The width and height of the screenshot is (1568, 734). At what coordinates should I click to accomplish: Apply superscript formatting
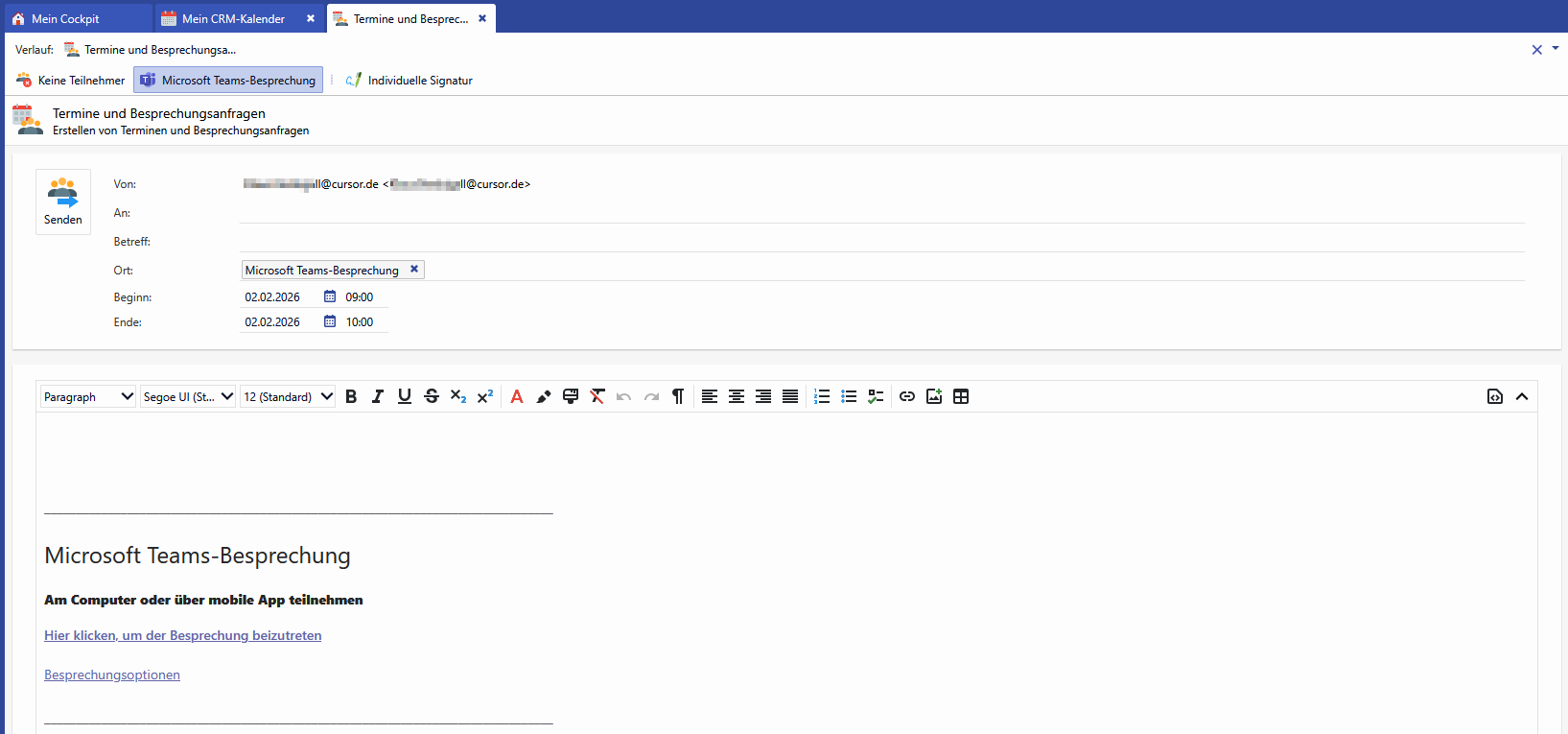pos(485,396)
